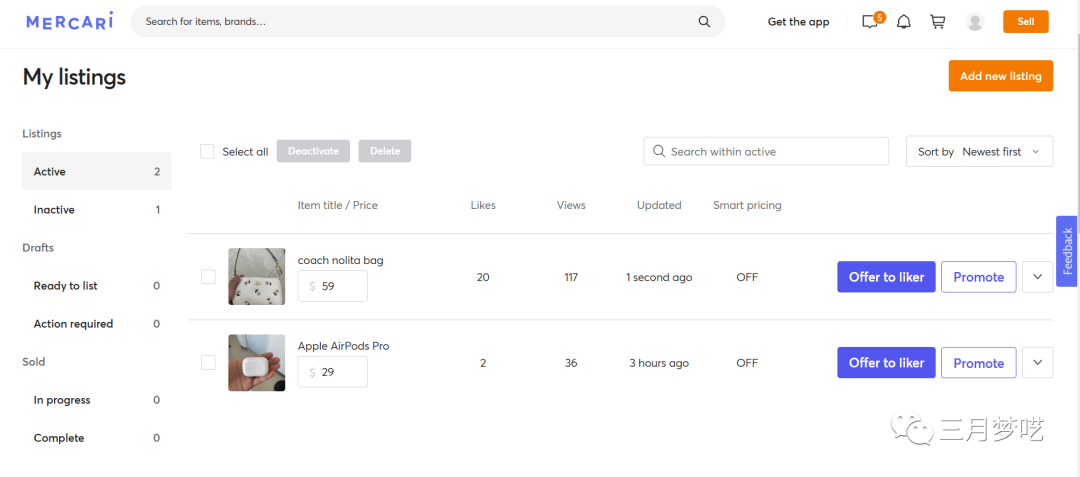Open messages with the chat icon

point(870,22)
